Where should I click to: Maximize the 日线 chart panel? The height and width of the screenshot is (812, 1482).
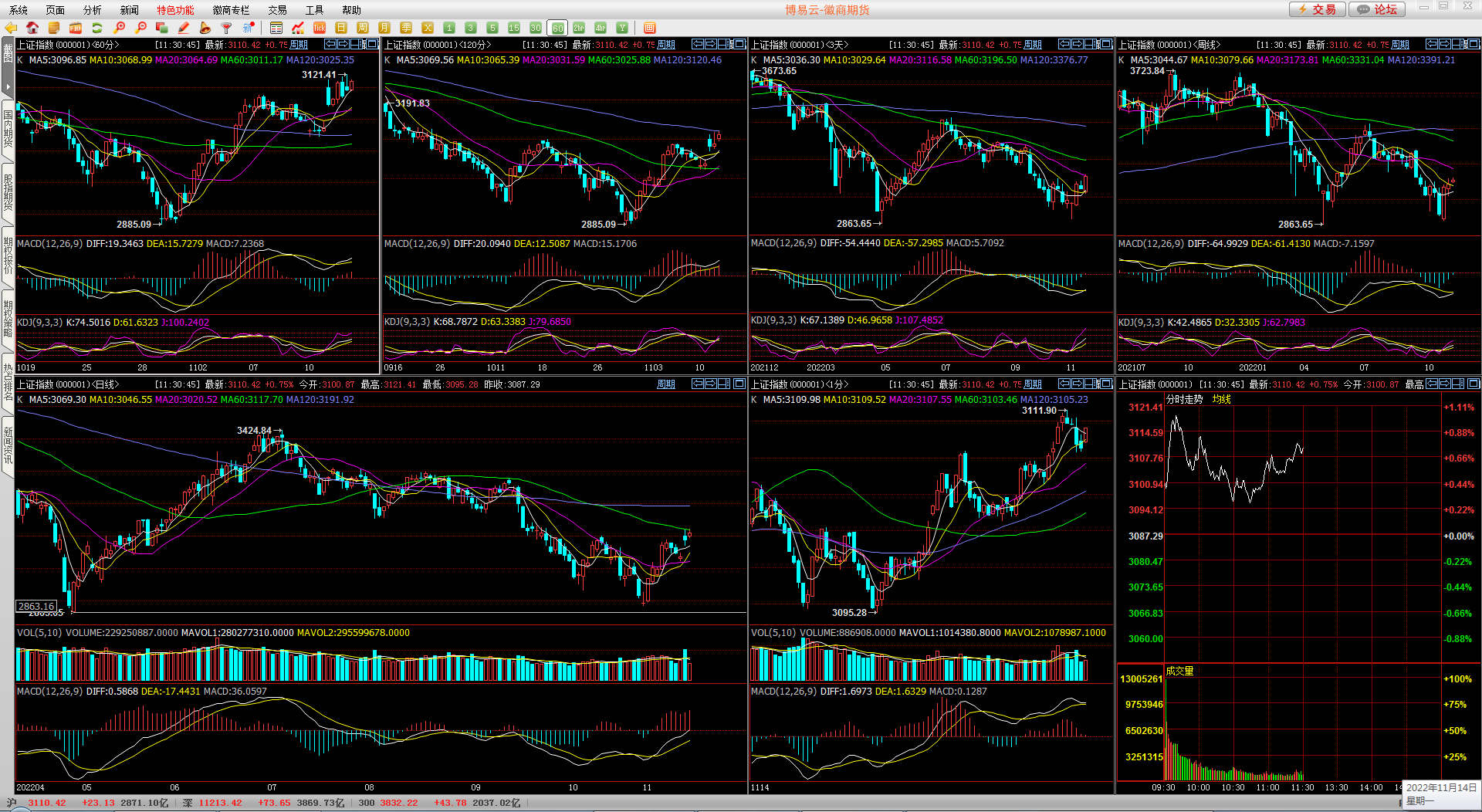739,384
